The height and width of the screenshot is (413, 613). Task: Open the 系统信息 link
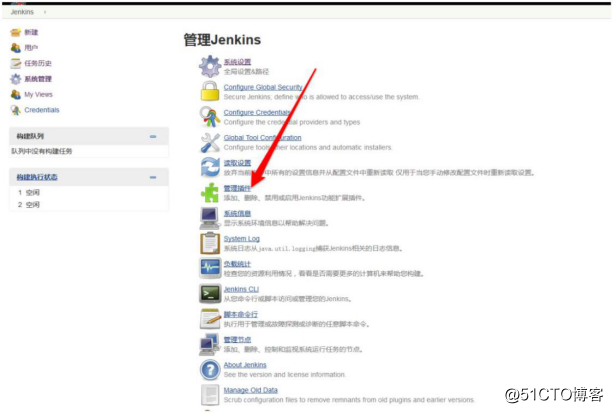[237, 214]
